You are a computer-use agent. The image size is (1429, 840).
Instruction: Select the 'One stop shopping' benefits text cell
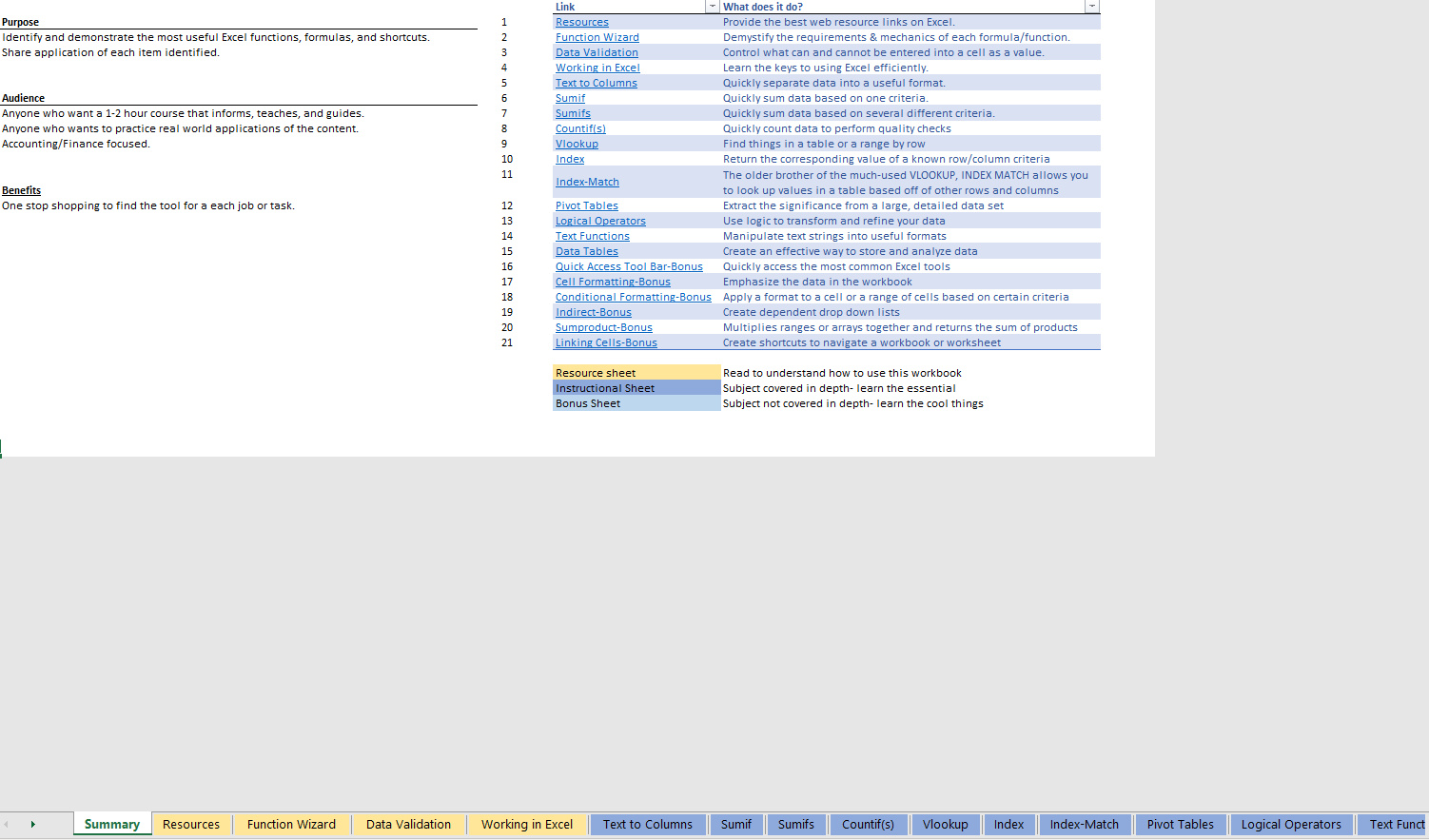coord(148,205)
